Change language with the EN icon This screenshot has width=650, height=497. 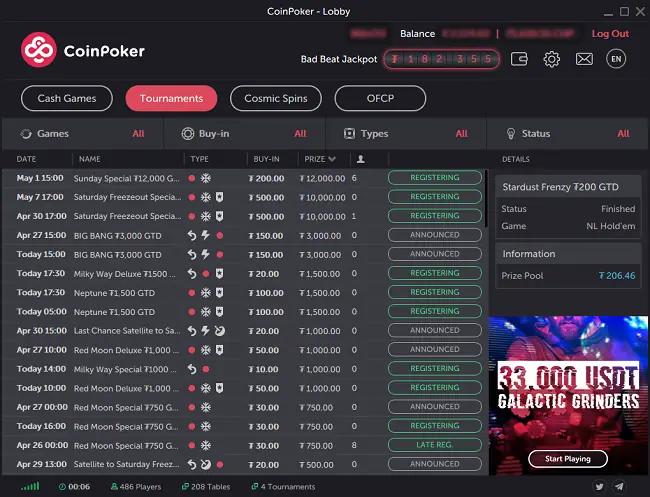616,59
